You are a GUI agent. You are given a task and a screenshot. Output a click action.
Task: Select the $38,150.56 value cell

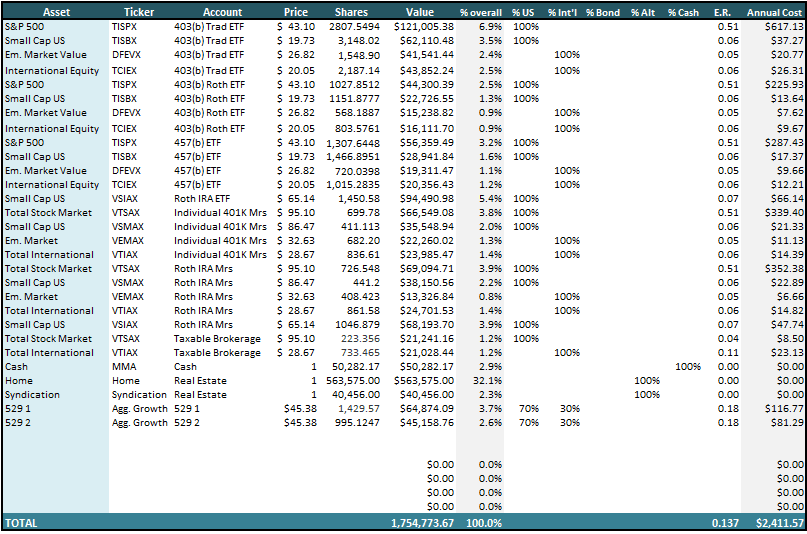pyautogui.click(x=427, y=282)
